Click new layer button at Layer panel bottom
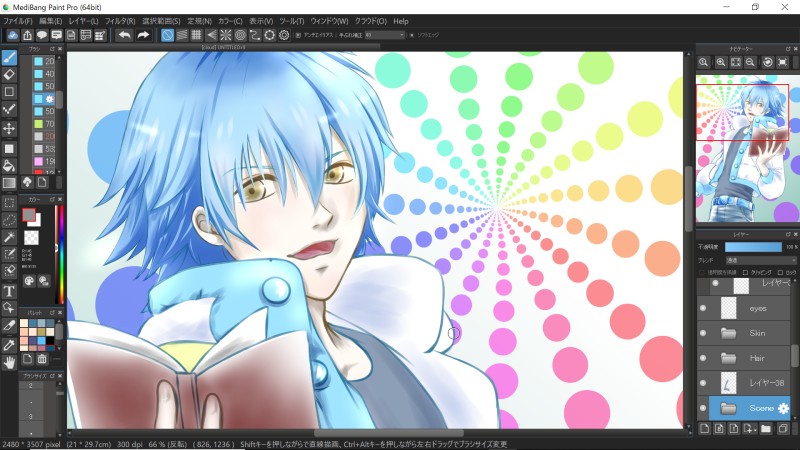 (x=704, y=429)
